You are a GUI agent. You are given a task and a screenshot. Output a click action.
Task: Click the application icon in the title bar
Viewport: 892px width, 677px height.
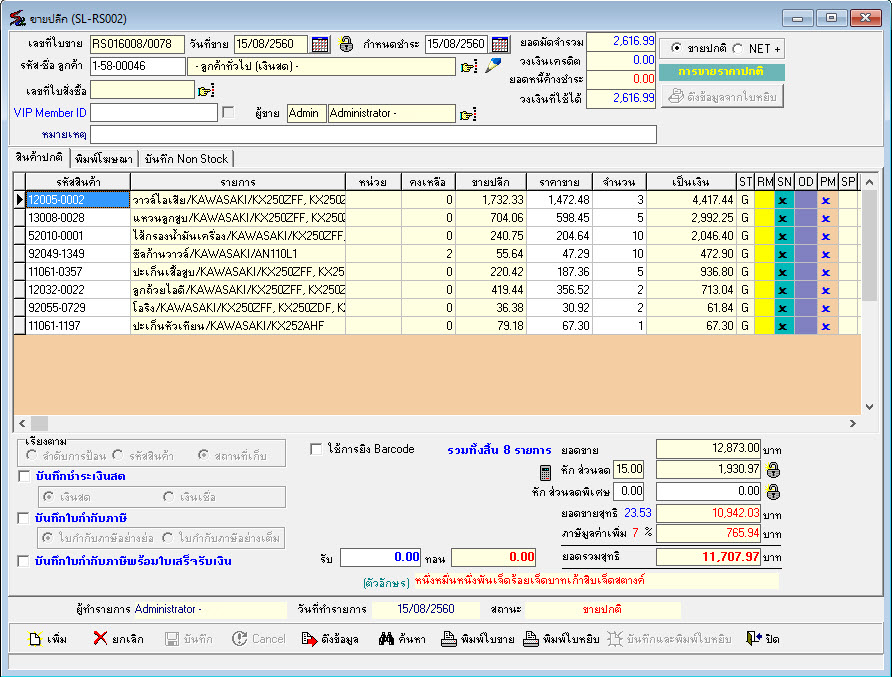tap(17, 18)
